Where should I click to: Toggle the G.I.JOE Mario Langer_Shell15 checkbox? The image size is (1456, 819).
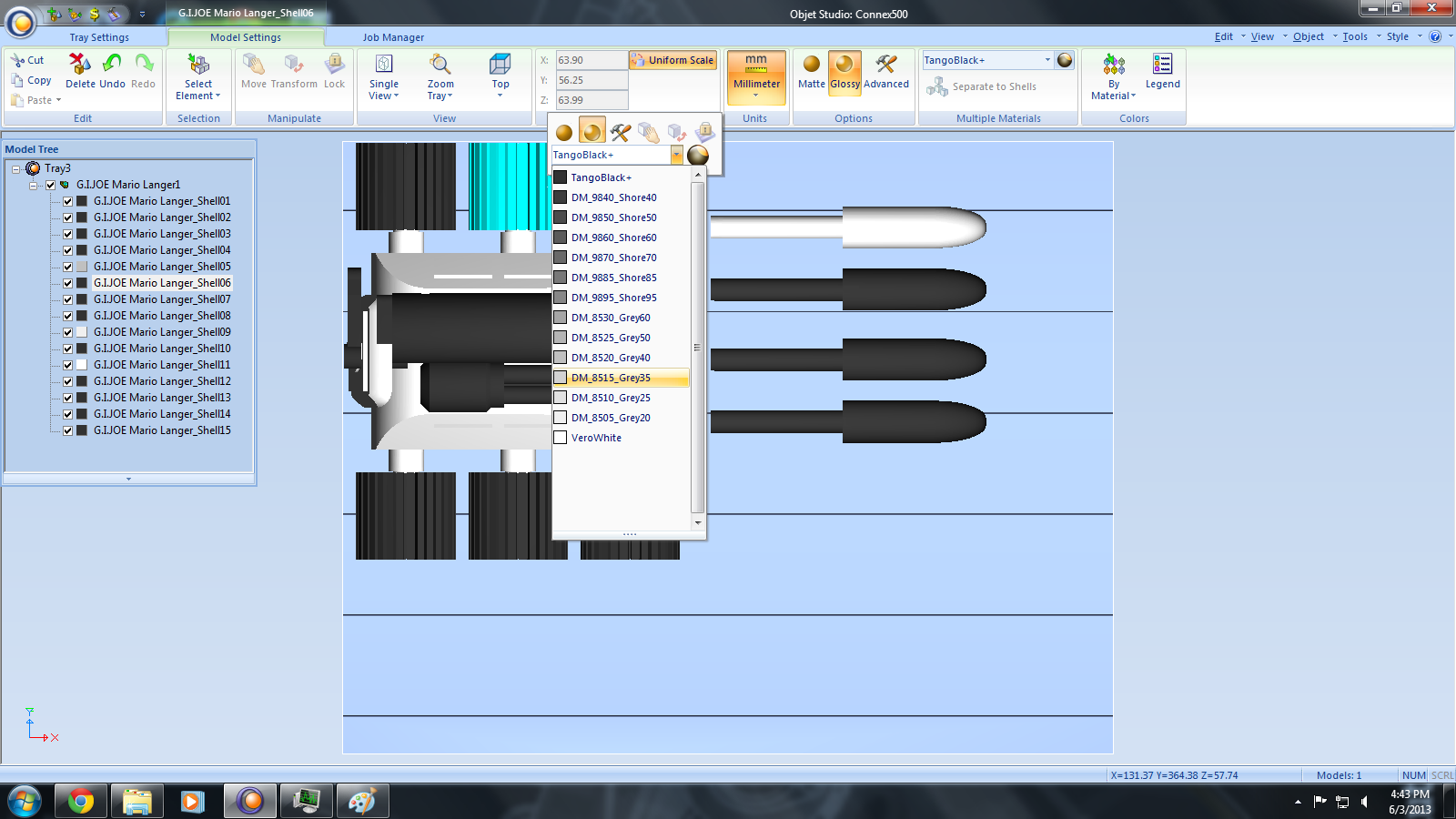(67, 430)
